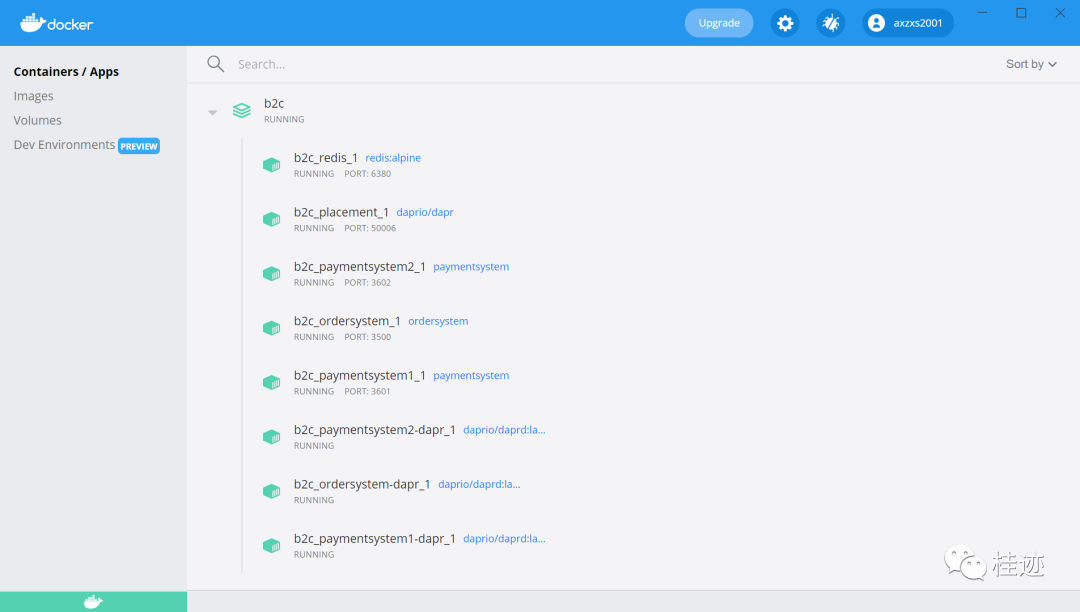Screen dimensions: 1080x612
Task: Click the b2c_placement_1 container icon
Action: [271, 220]
